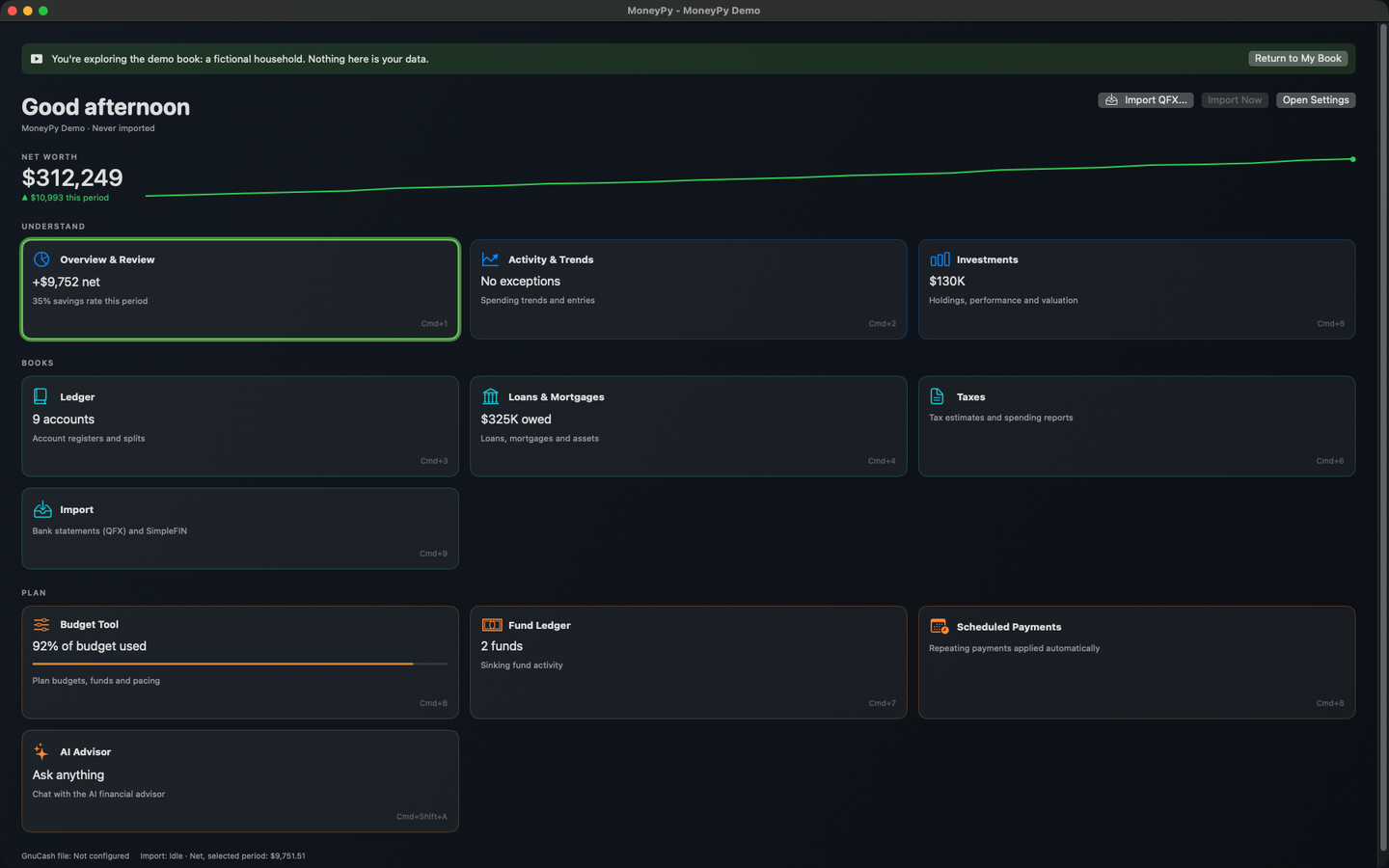Click the Fund Ledger banknote icon
The width and height of the screenshot is (1389, 868).
click(x=492, y=625)
